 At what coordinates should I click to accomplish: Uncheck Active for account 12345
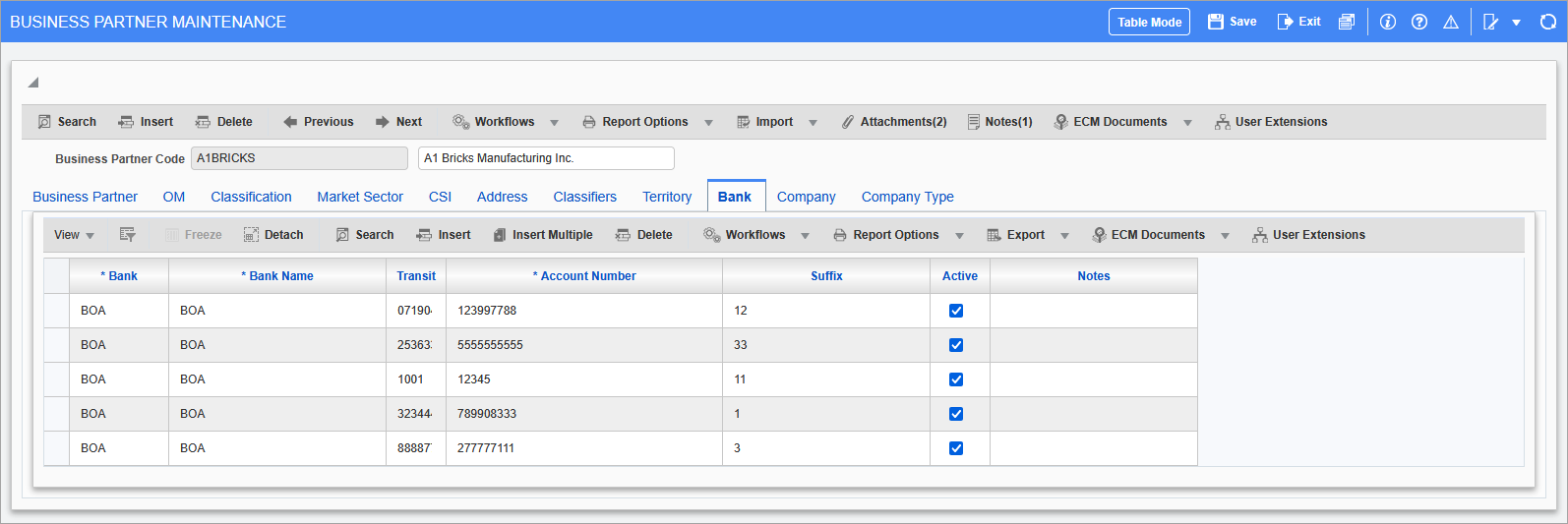(956, 379)
